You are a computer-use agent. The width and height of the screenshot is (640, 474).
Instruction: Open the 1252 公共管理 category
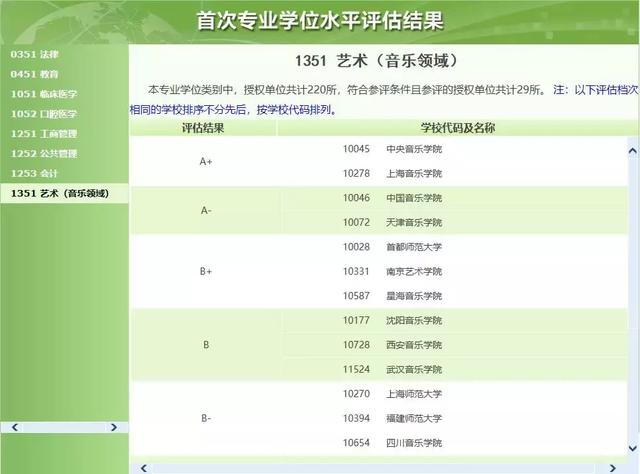click(x=44, y=154)
